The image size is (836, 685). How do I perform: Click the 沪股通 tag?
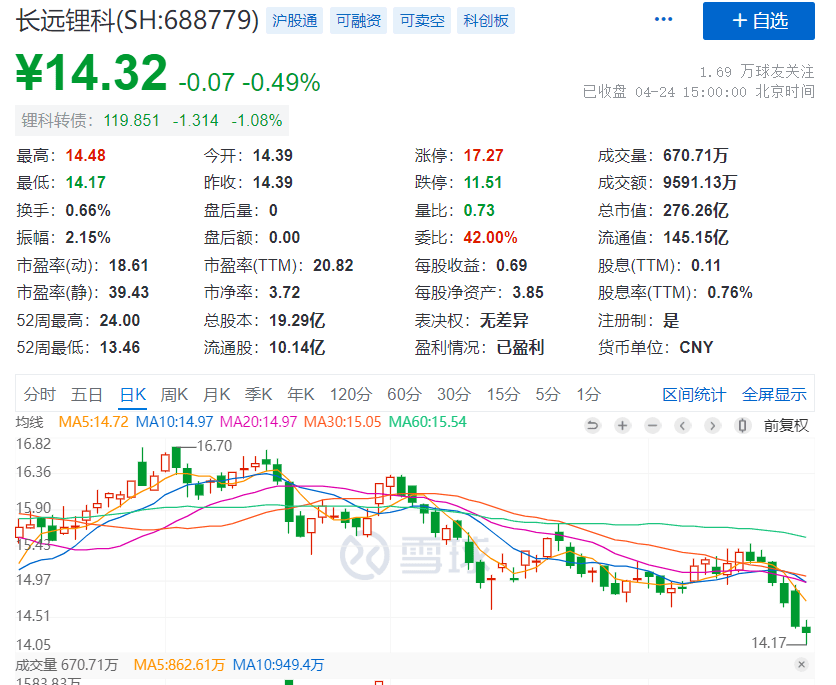click(x=294, y=21)
